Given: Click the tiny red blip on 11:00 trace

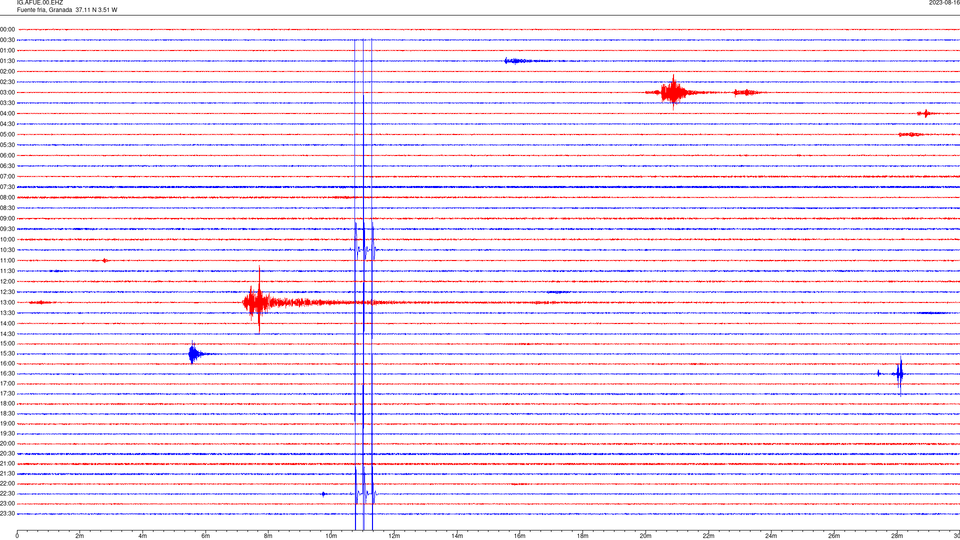Looking at the screenshot, I should (x=105, y=261).
